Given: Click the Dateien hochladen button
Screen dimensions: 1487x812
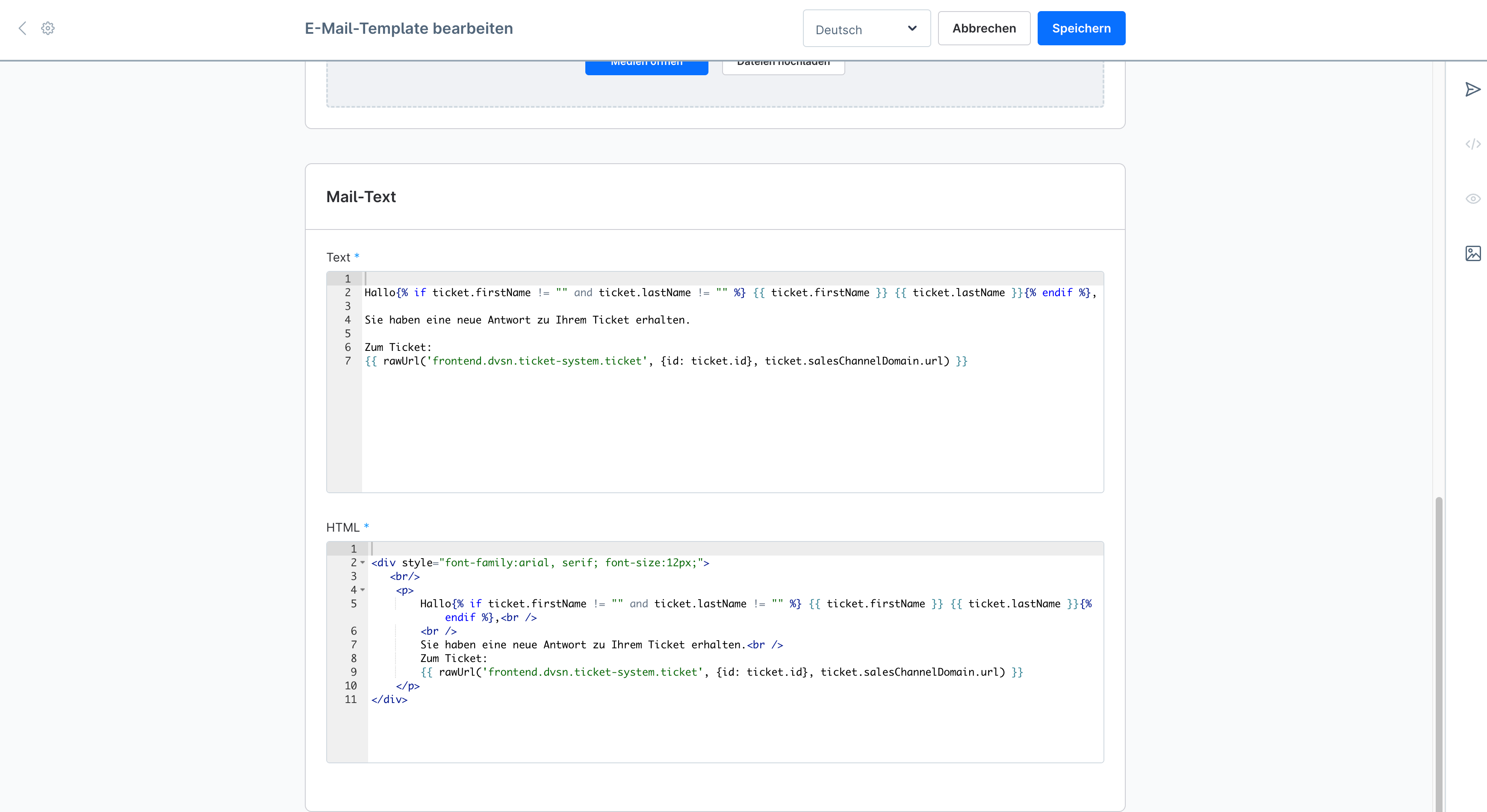Looking at the screenshot, I should click(783, 65).
